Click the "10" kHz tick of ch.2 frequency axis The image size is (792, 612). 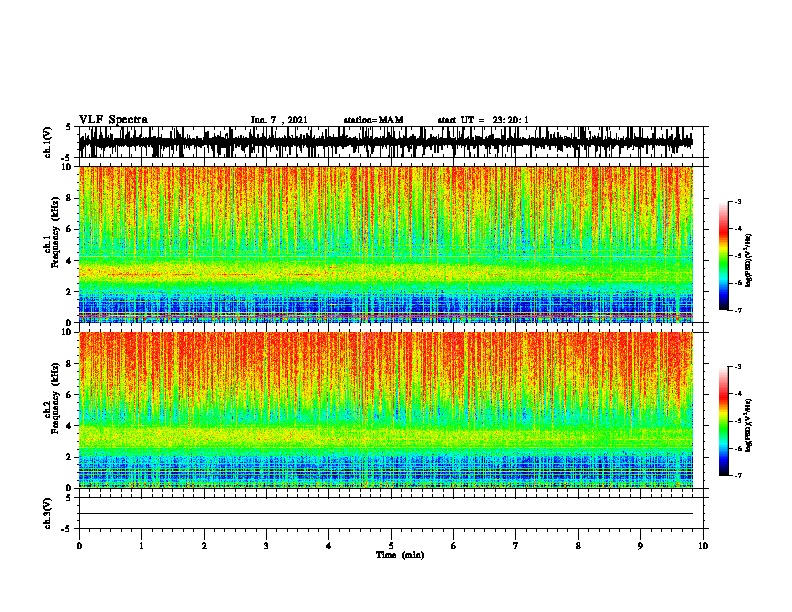click(67, 332)
